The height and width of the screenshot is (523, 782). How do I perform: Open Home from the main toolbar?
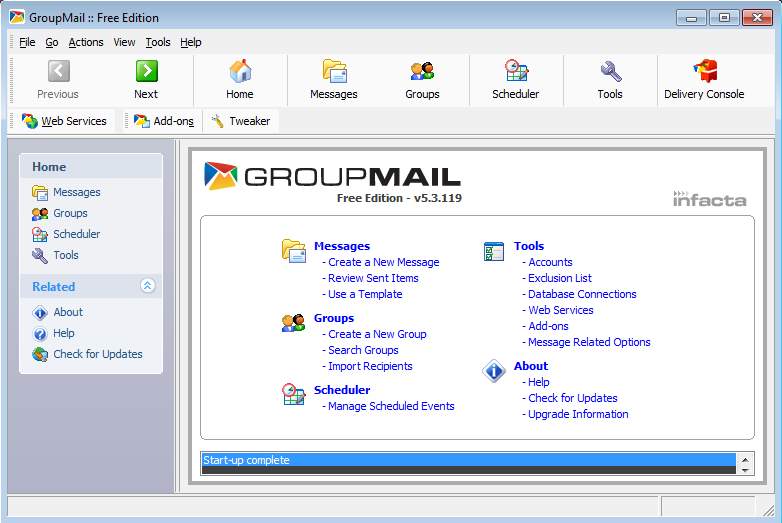[240, 80]
